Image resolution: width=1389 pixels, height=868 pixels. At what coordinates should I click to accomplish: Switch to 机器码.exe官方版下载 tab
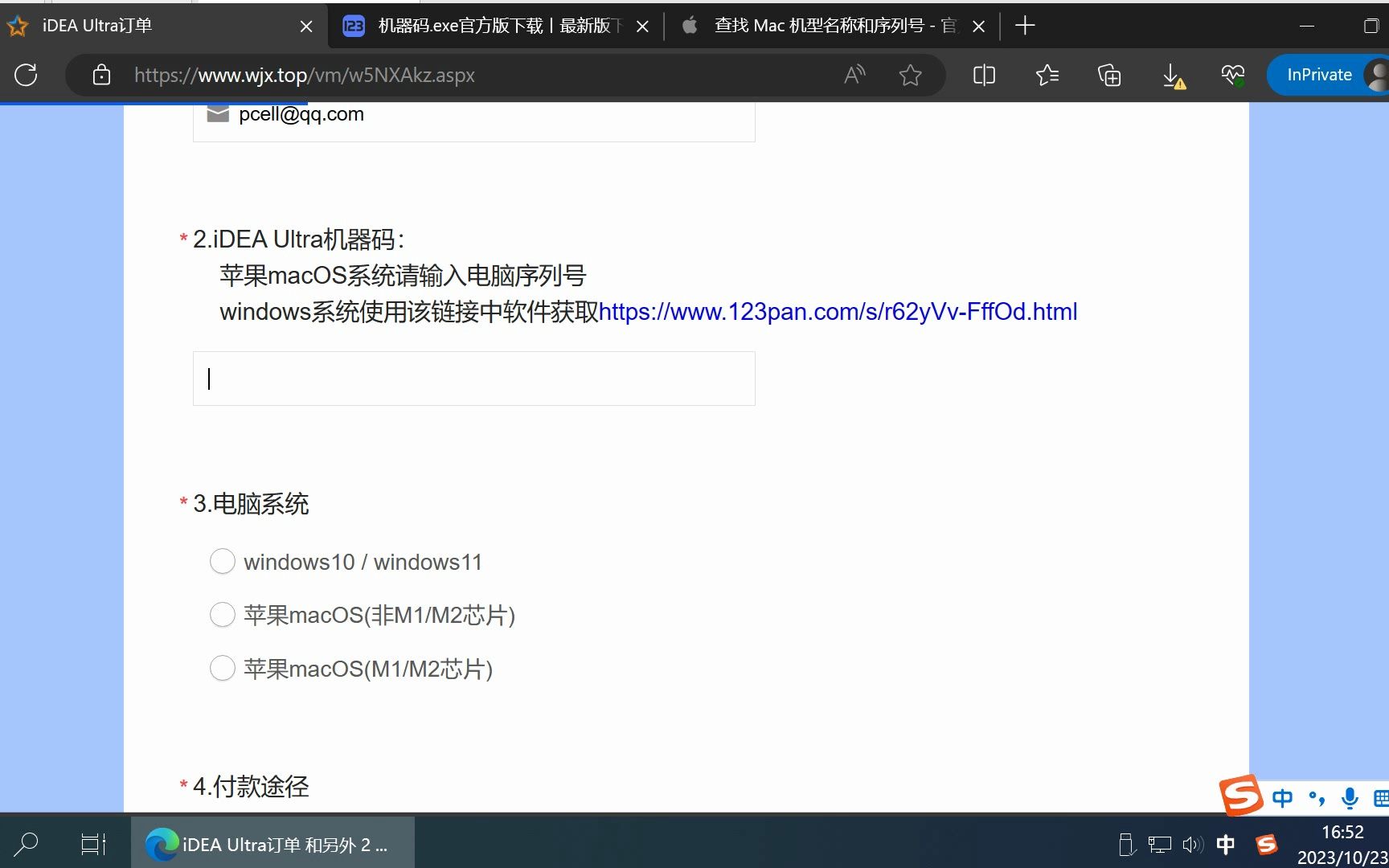(496, 26)
